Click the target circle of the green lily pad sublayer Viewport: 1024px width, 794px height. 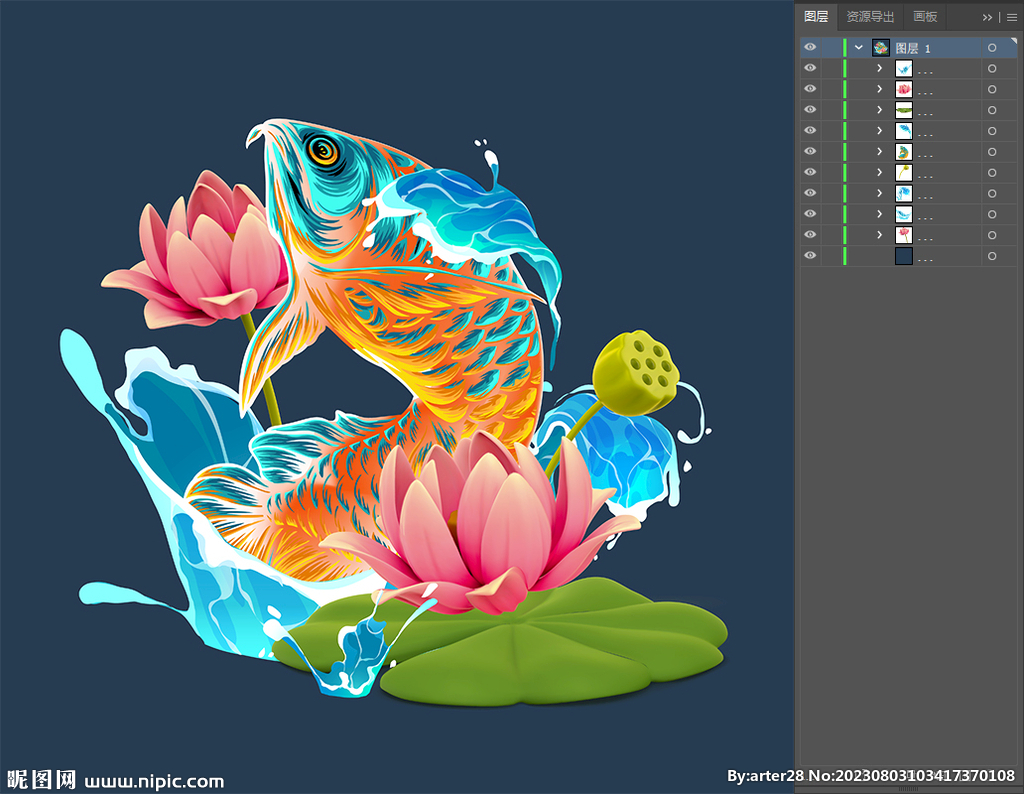[x=992, y=110]
